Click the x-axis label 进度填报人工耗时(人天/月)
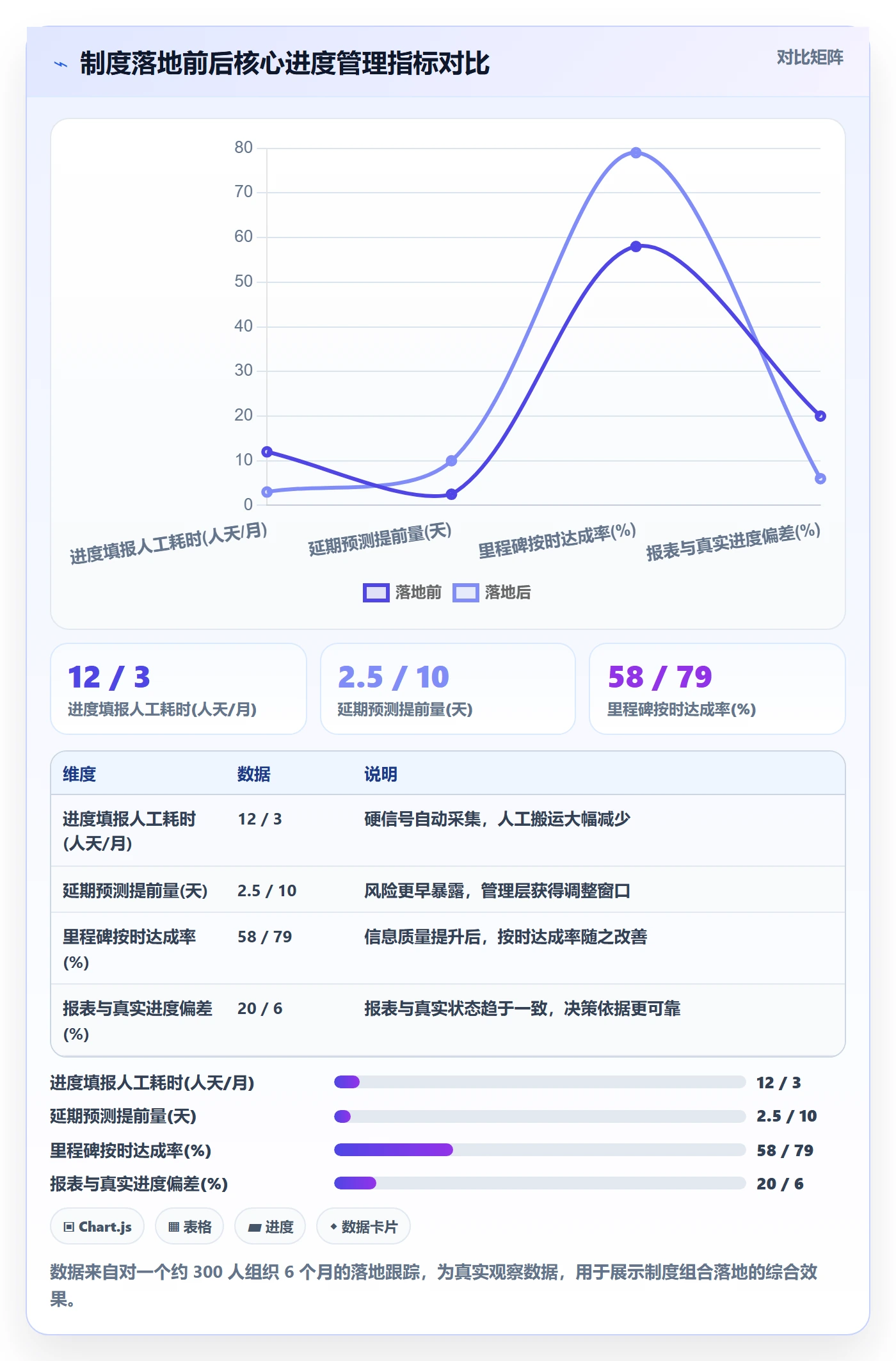 point(168,543)
